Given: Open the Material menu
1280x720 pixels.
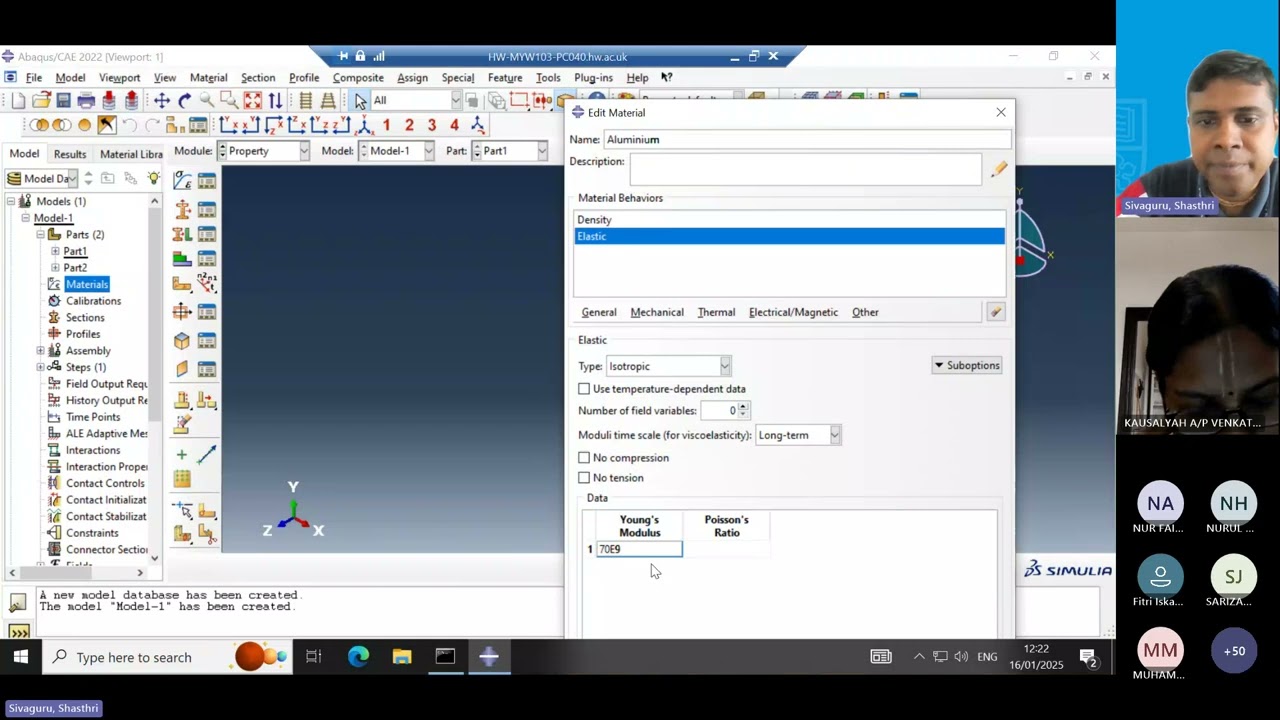Looking at the screenshot, I should [208, 77].
